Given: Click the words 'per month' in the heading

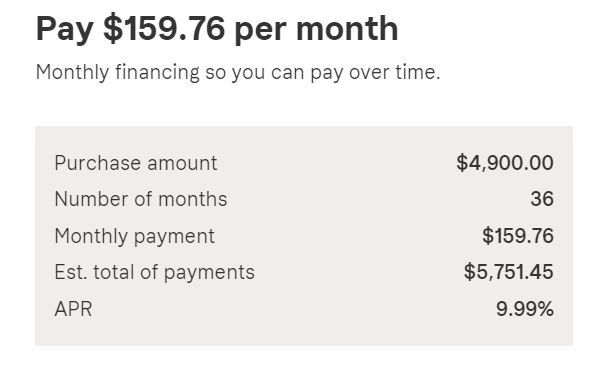Looking at the screenshot, I should tap(317, 30).
